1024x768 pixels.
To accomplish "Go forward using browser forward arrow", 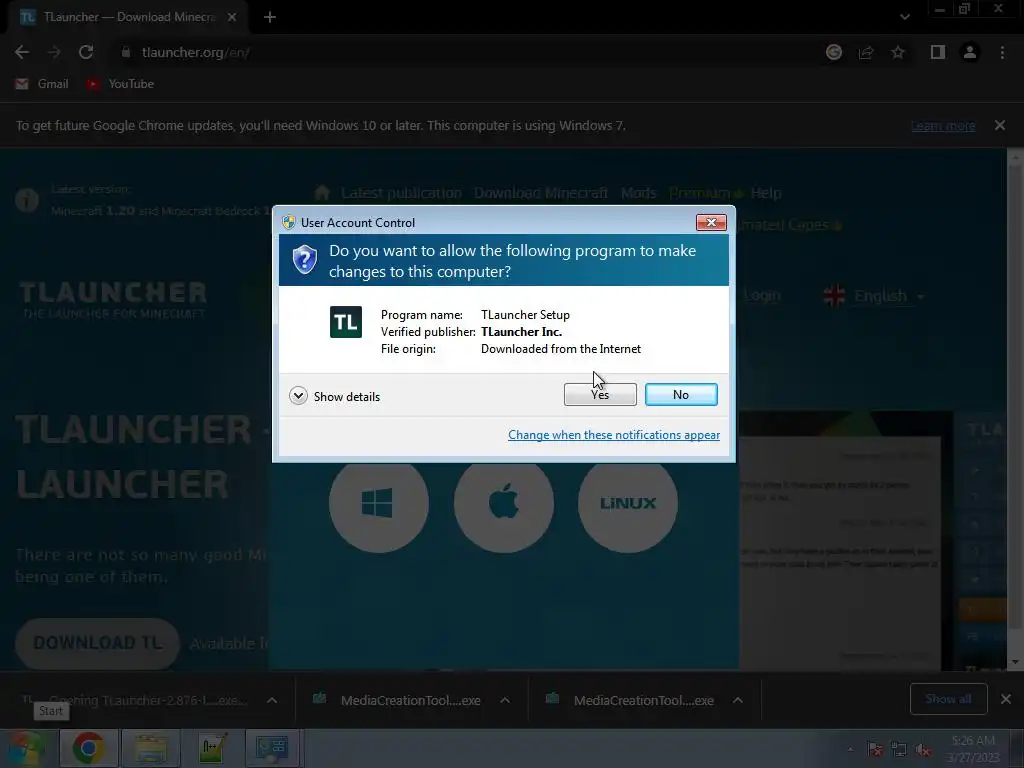I will [x=54, y=52].
